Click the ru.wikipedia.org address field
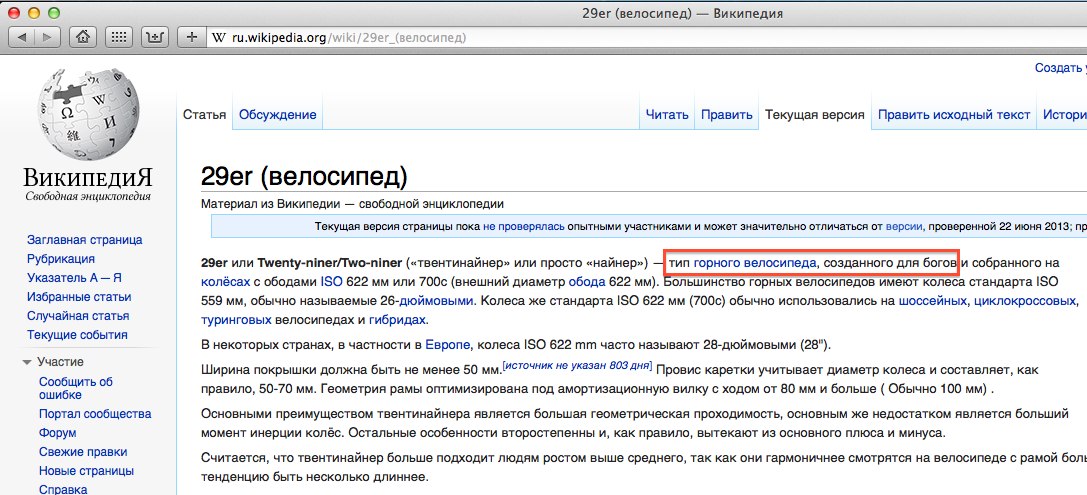The width and height of the screenshot is (1087, 495). pos(645,37)
